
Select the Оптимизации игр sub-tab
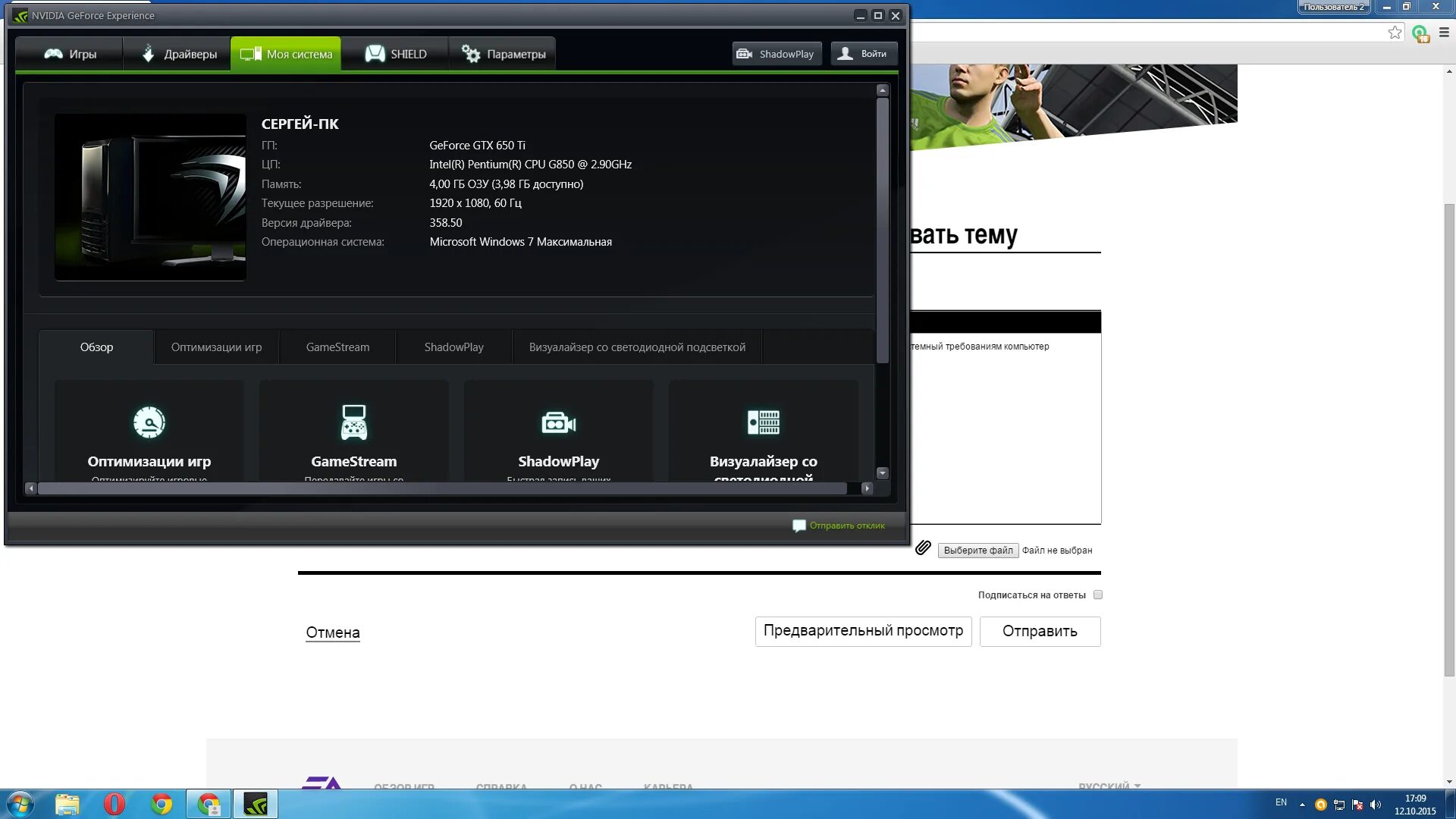click(216, 347)
